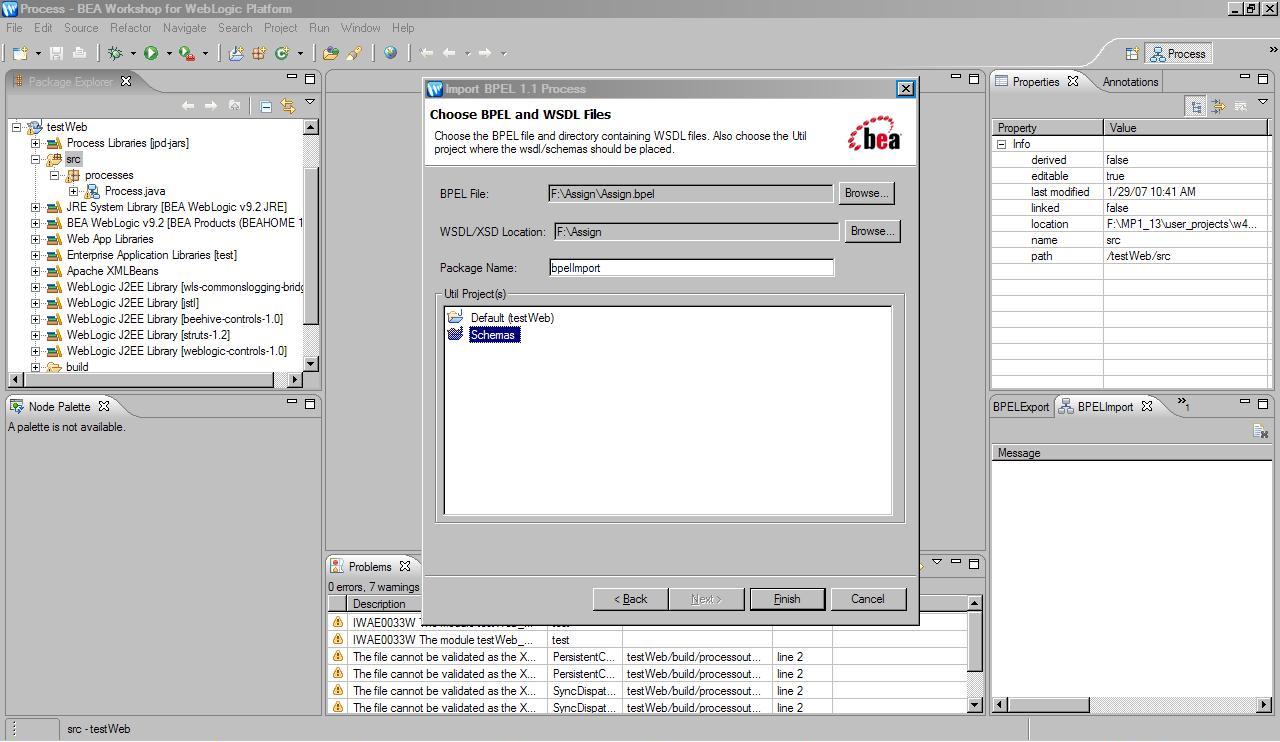1280x742 pixels.
Task: Open Properties view menu triangle
Action: point(1263,102)
